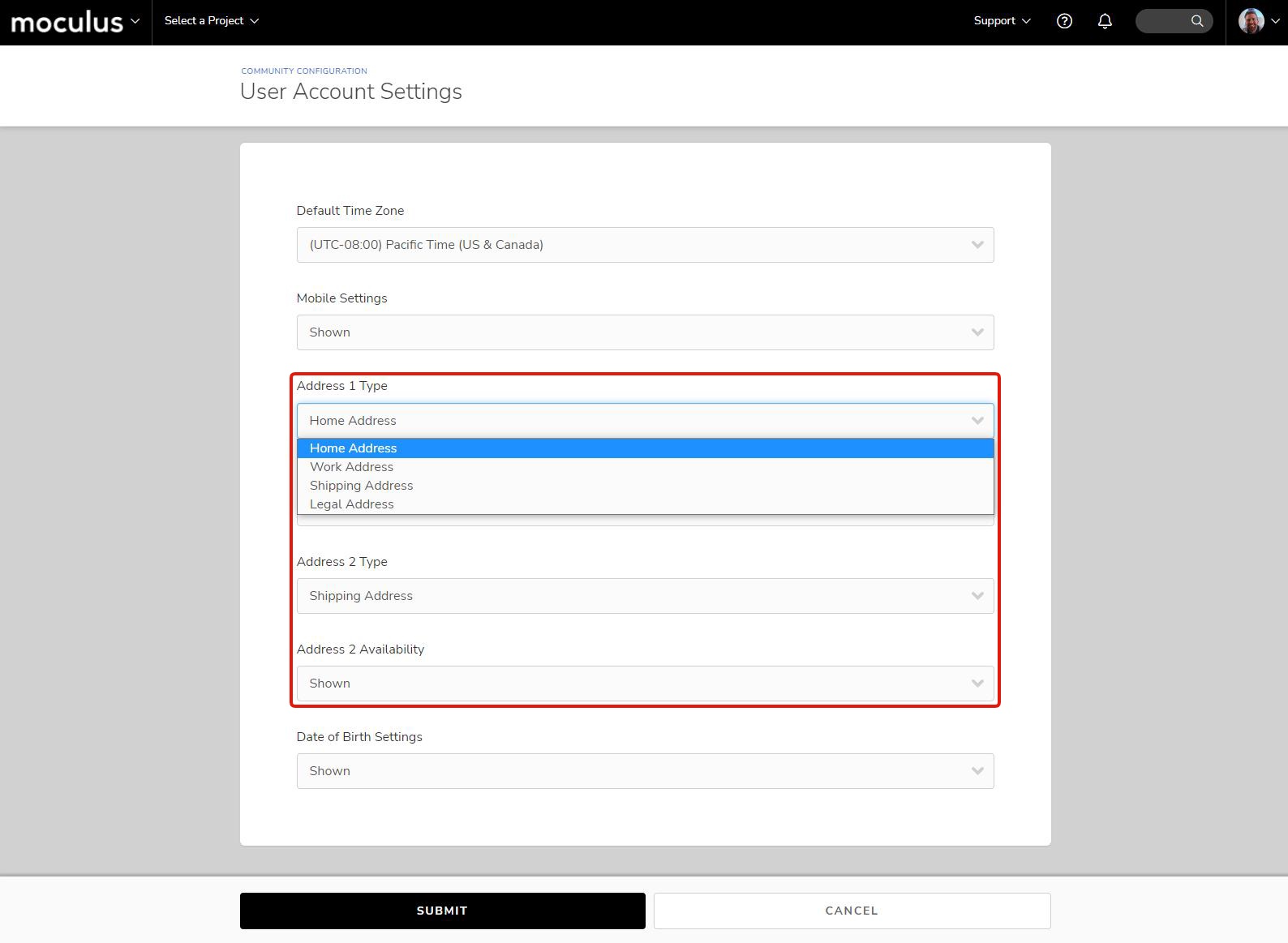Collapse the Address 1 Type dropdown
The width and height of the screenshot is (1288, 943).
(x=645, y=421)
